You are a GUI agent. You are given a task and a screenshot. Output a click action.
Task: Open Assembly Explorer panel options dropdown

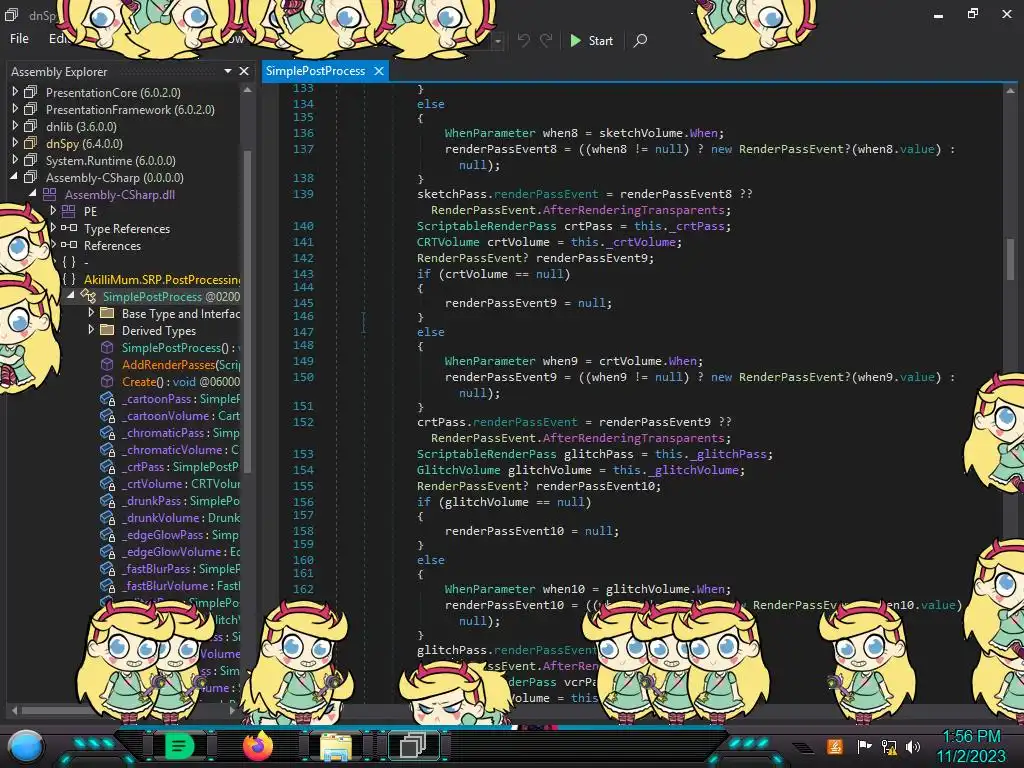pyautogui.click(x=227, y=71)
